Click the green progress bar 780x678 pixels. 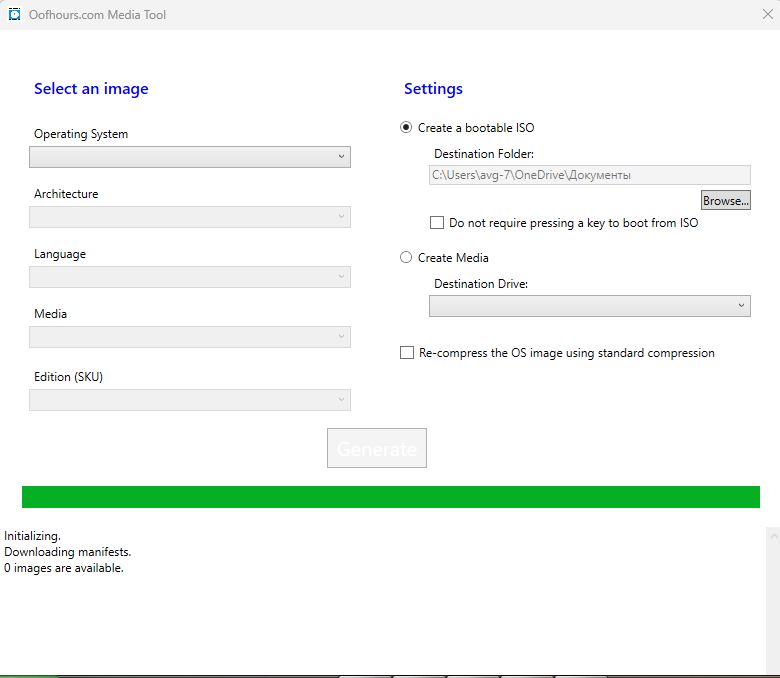390,497
